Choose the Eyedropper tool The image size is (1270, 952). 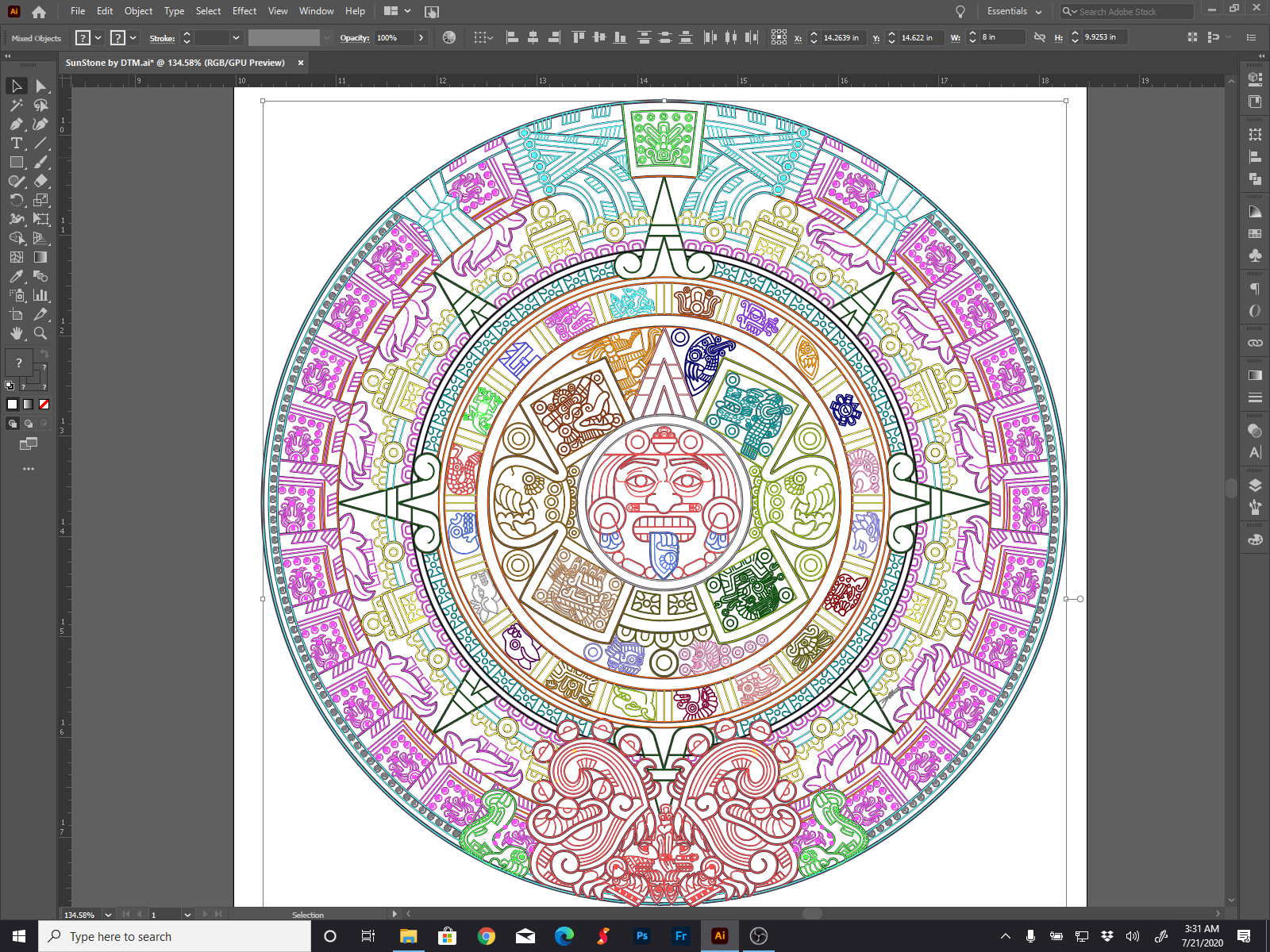click(17, 276)
